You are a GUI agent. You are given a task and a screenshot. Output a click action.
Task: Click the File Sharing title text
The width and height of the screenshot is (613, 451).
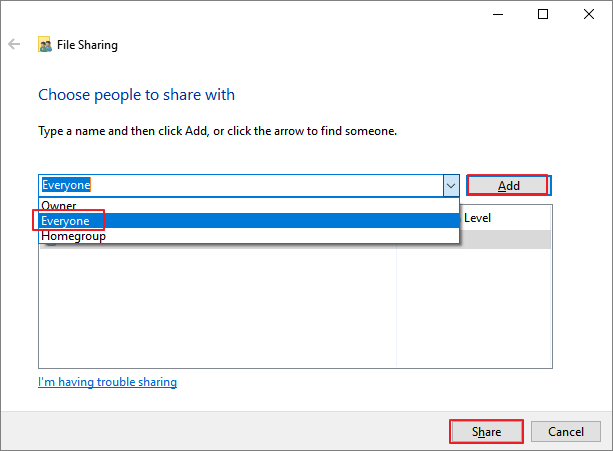89,45
